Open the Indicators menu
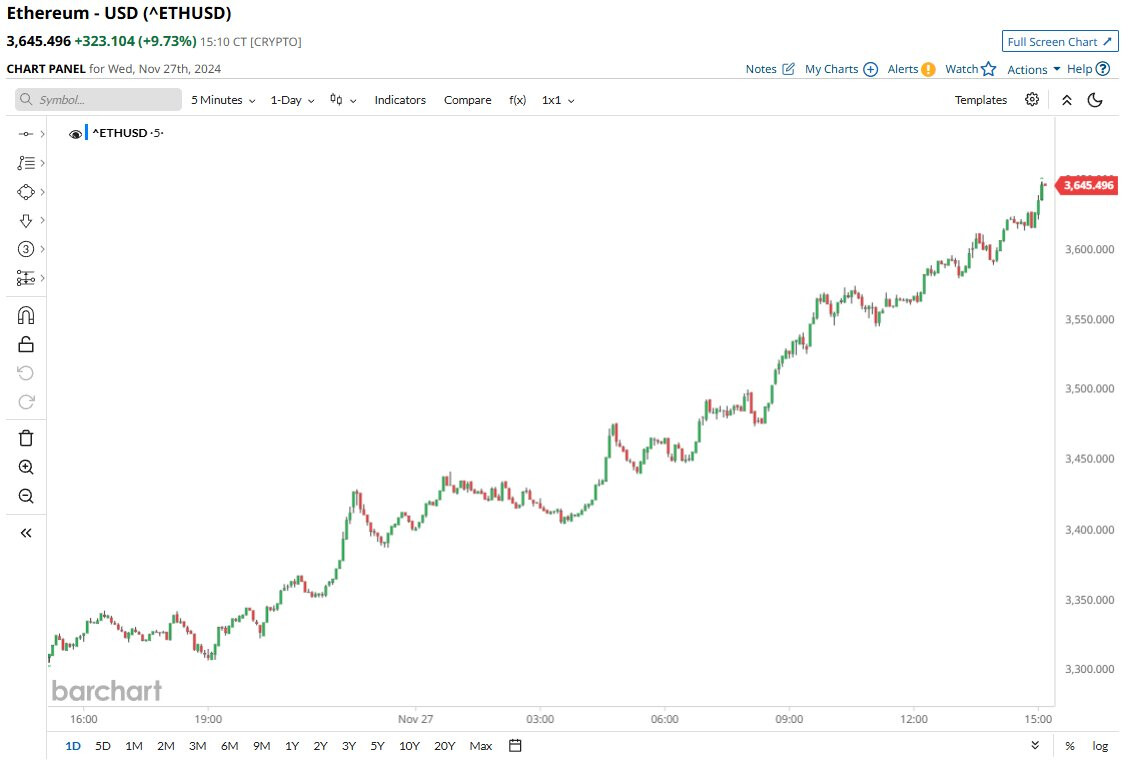 [x=400, y=100]
